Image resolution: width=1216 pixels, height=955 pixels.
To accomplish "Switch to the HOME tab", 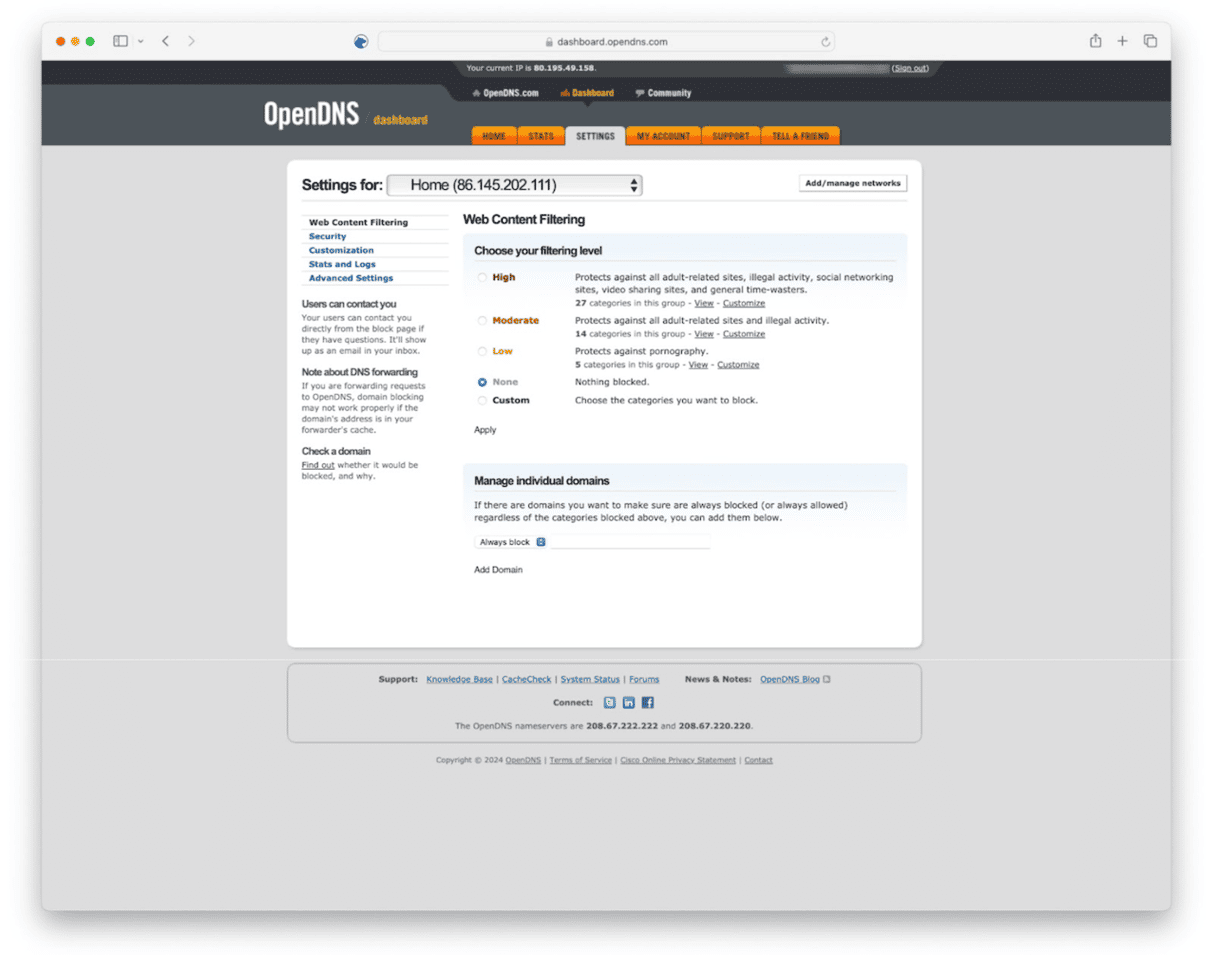I will click(x=494, y=136).
